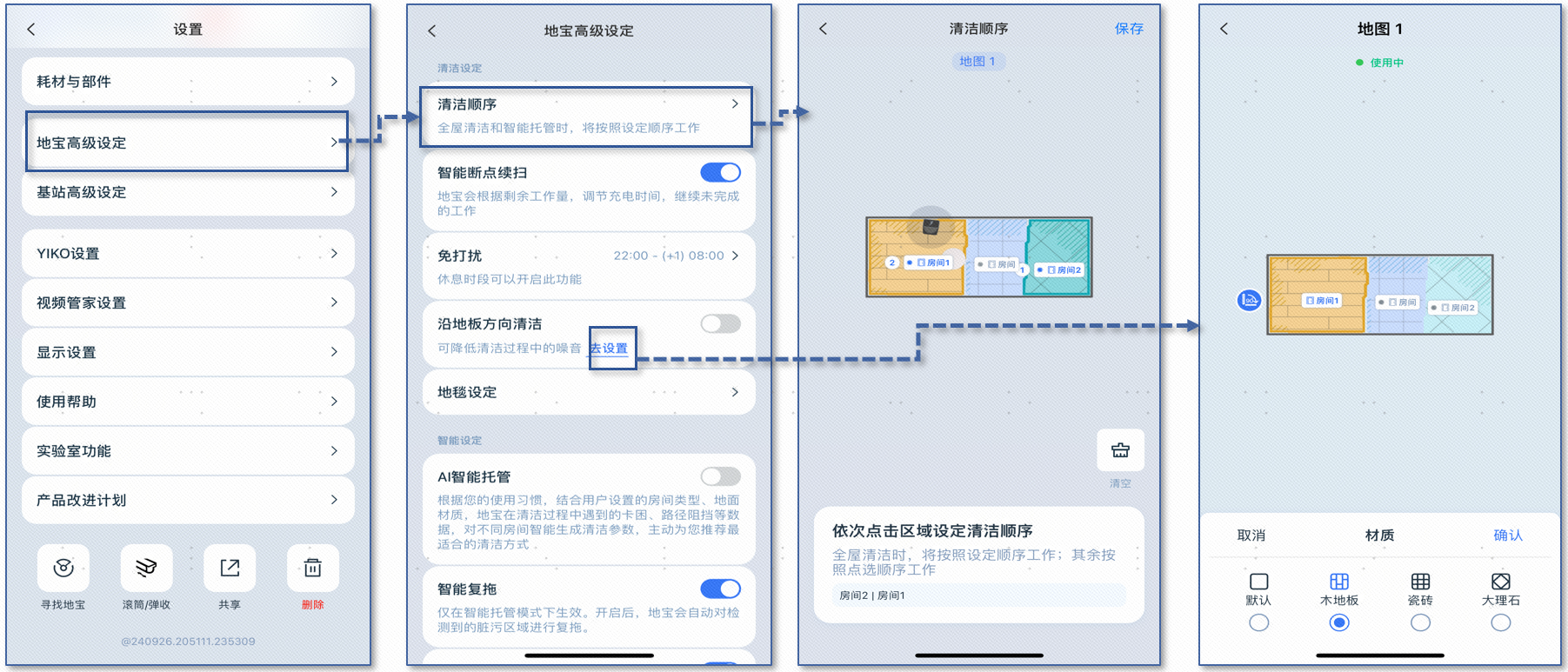Turn on AI智能托管 toggle
The width and height of the screenshot is (1568, 672).
coord(720,476)
